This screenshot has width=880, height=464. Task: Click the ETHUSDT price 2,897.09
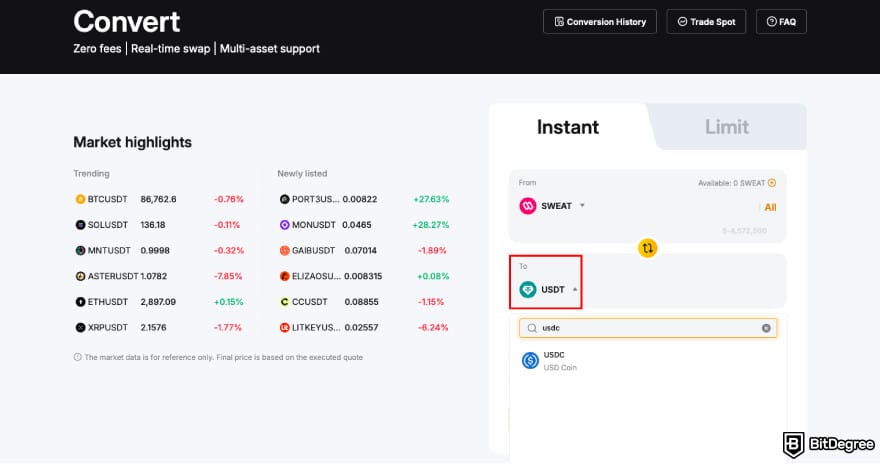coord(158,302)
